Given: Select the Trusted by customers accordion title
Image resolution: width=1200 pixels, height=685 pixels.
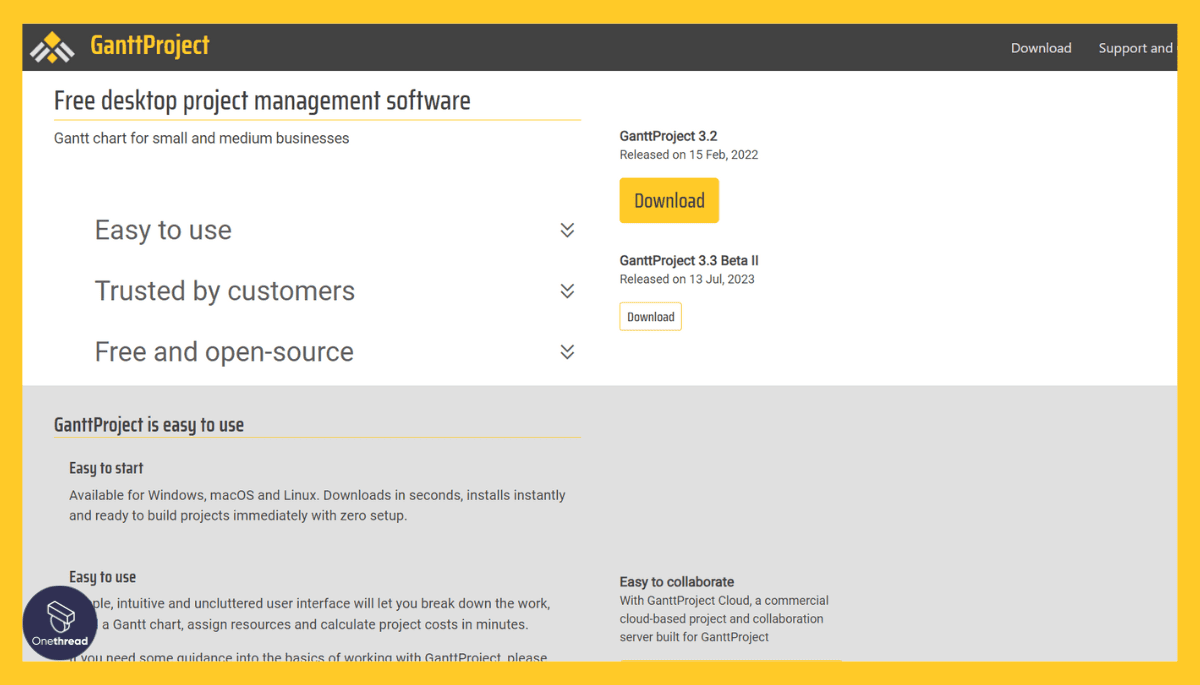Looking at the screenshot, I should [x=225, y=291].
